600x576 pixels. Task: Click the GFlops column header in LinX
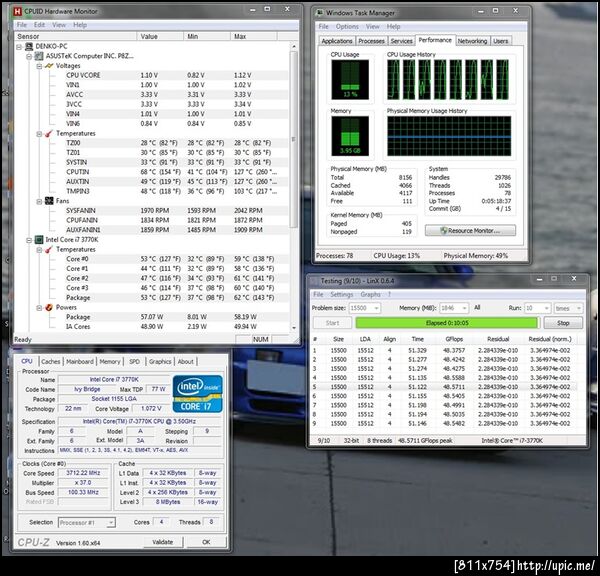[x=454, y=339]
